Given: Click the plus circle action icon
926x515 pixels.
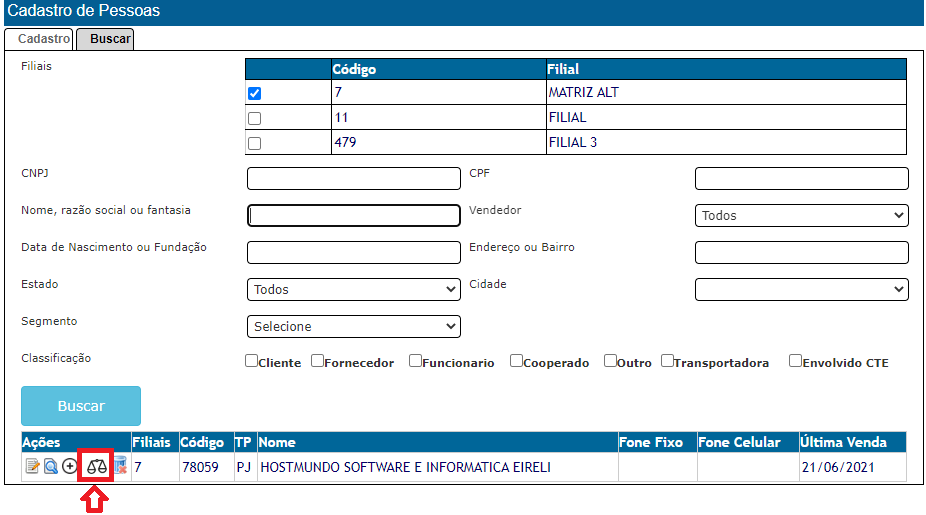Looking at the screenshot, I should point(70,466).
